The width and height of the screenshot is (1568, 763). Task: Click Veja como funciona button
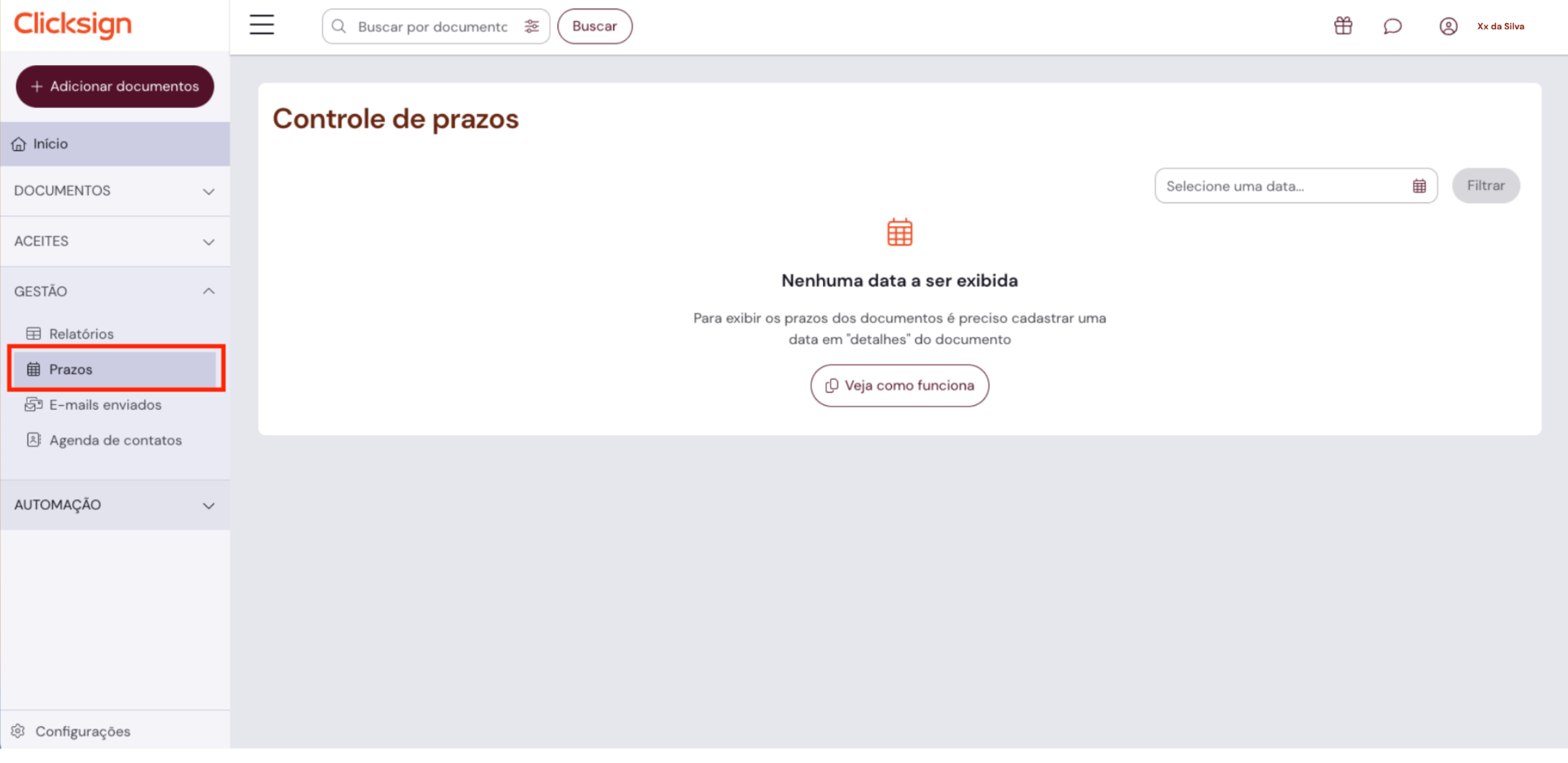point(900,385)
